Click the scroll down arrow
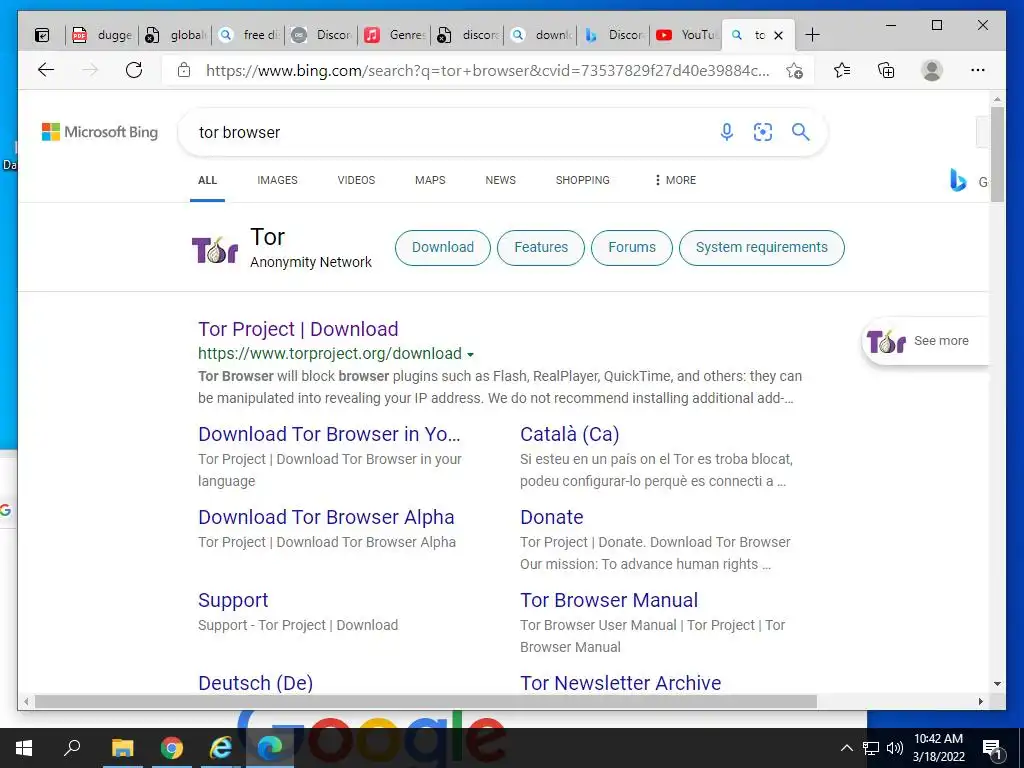 click(997, 684)
